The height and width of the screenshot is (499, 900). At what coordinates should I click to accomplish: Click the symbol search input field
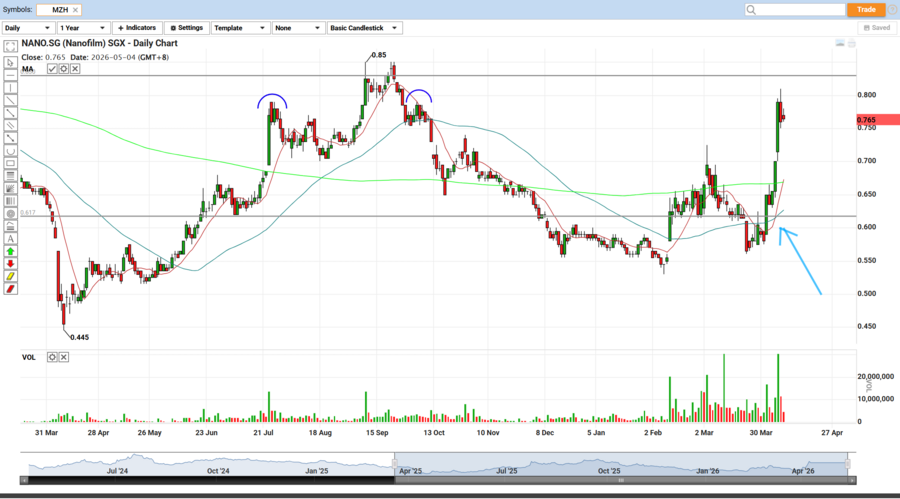point(793,9)
